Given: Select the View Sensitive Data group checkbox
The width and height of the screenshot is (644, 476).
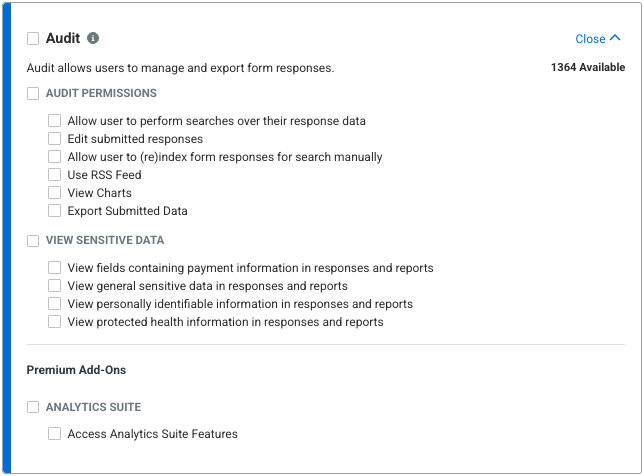Looking at the screenshot, I should [x=33, y=241].
